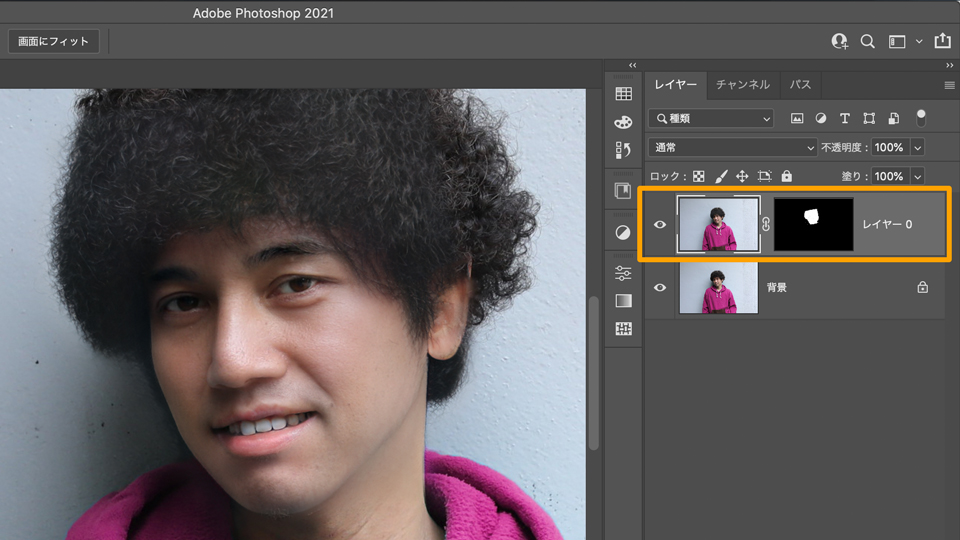
Task: Open the search magnifier in the top bar
Action: [x=868, y=41]
